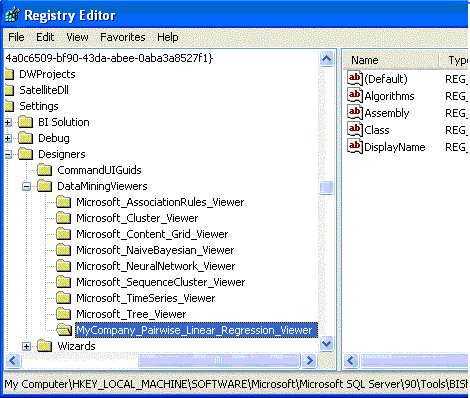The height and width of the screenshot is (398, 470).
Task: Click the Registry Editor title bar icon
Action: click(12, 15)
